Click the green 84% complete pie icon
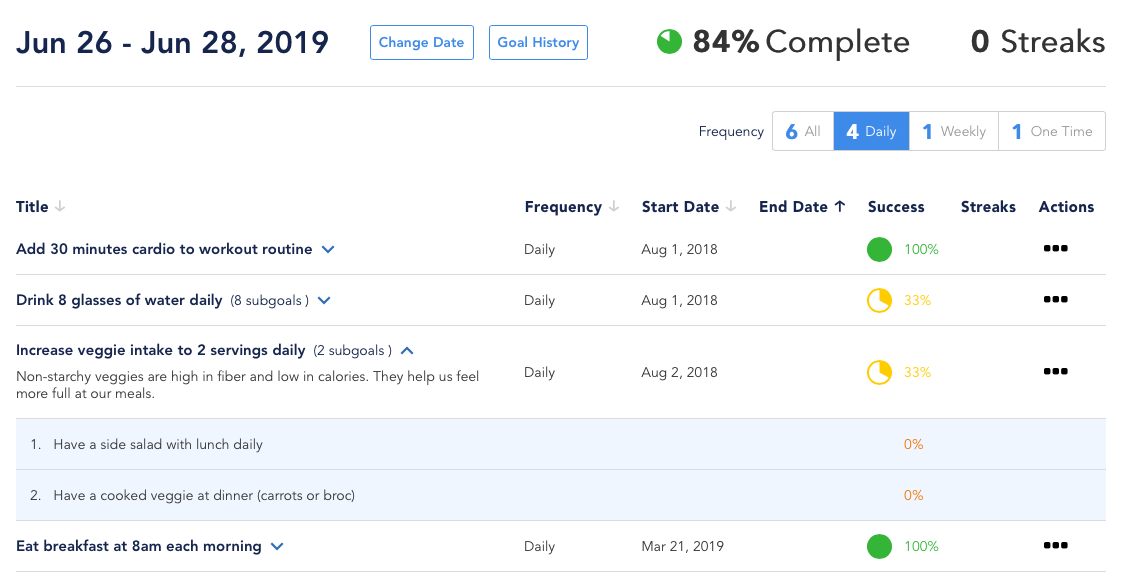The image size is (1126, 583). [669, 42]
